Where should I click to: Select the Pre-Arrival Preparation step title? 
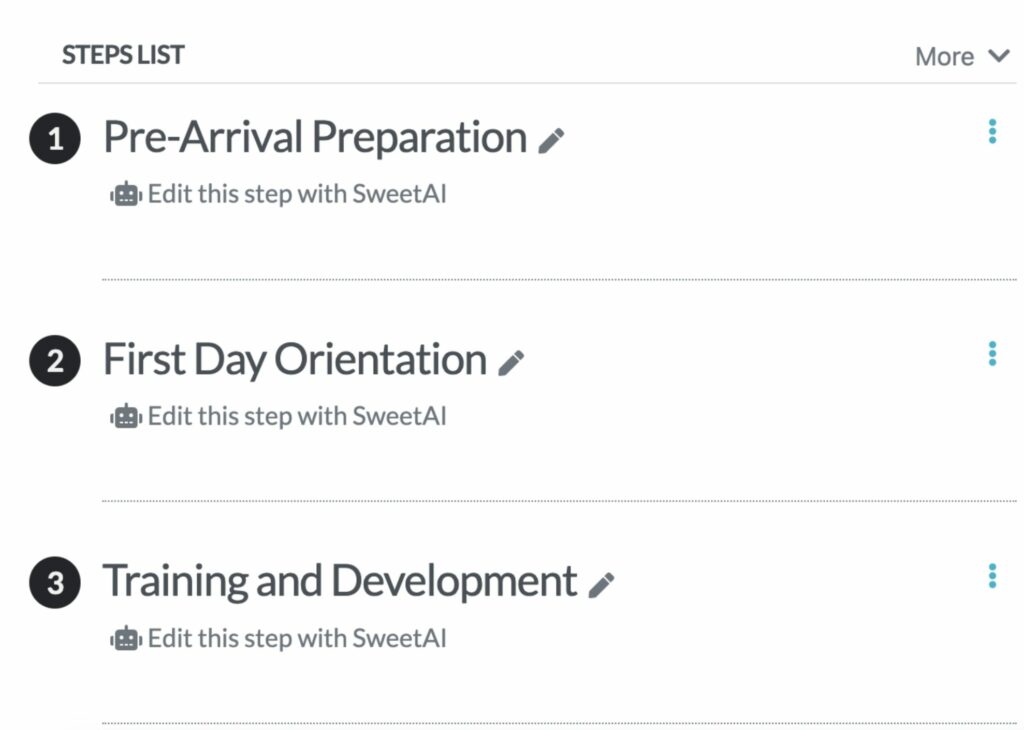(x=315, y=138)
